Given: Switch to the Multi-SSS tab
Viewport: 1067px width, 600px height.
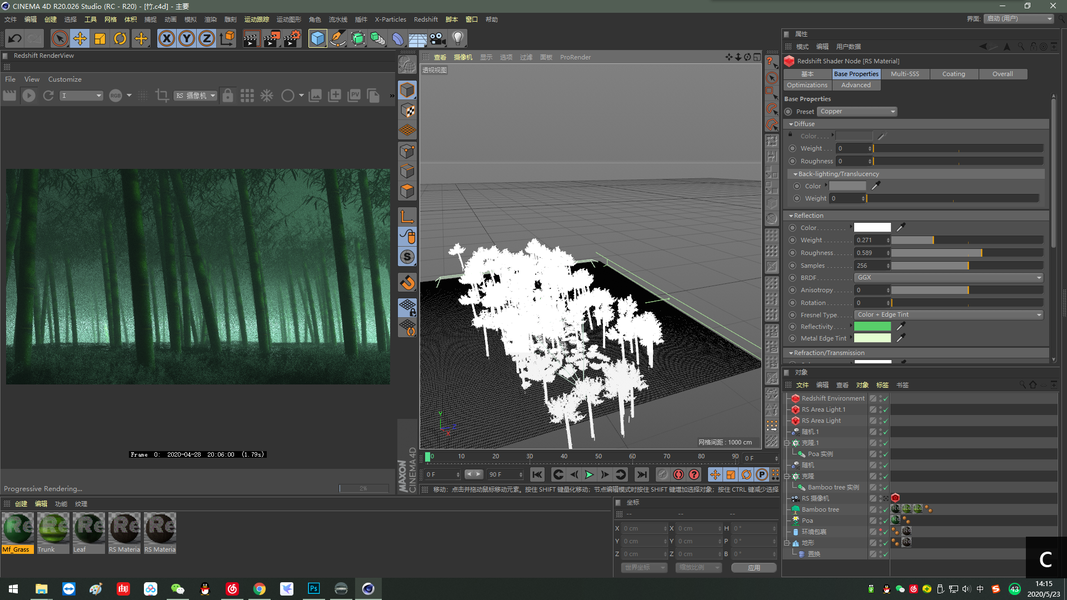Looking at the screenshot, I should pyautogui.click(x=904, y=74).
